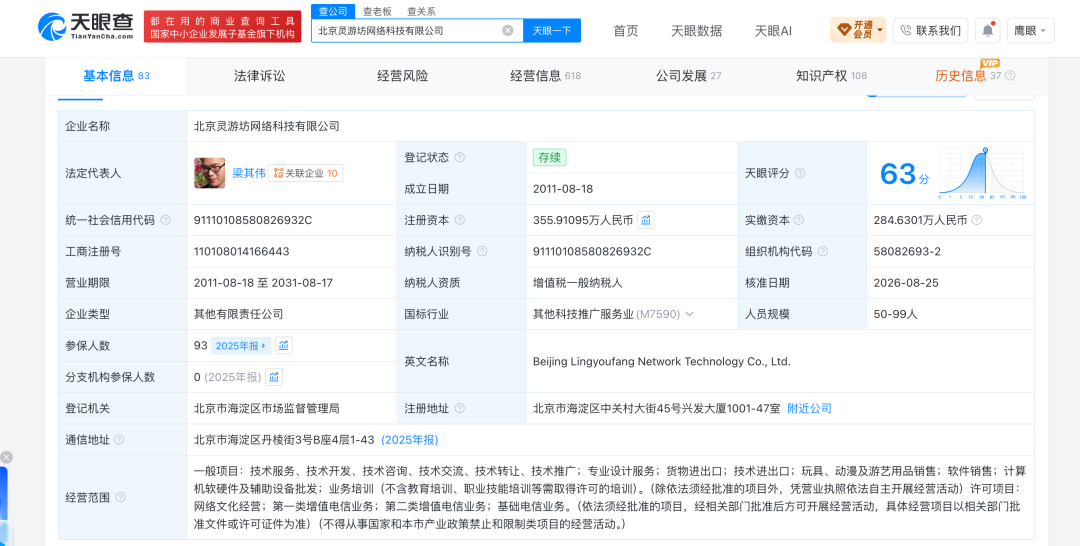The image size is (1080, 546).
Task: Open the chart icon beside 355.91095万人民币
Action: coord(645,220)
